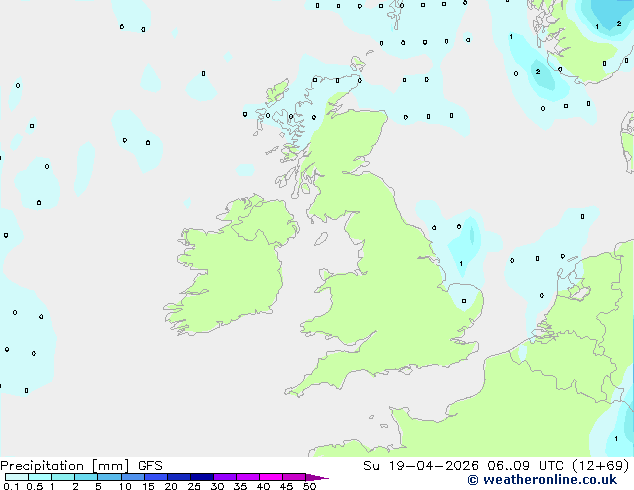Click the '35' legend scale value
This screenshot has height=490, width=634.
pos(240,486)
